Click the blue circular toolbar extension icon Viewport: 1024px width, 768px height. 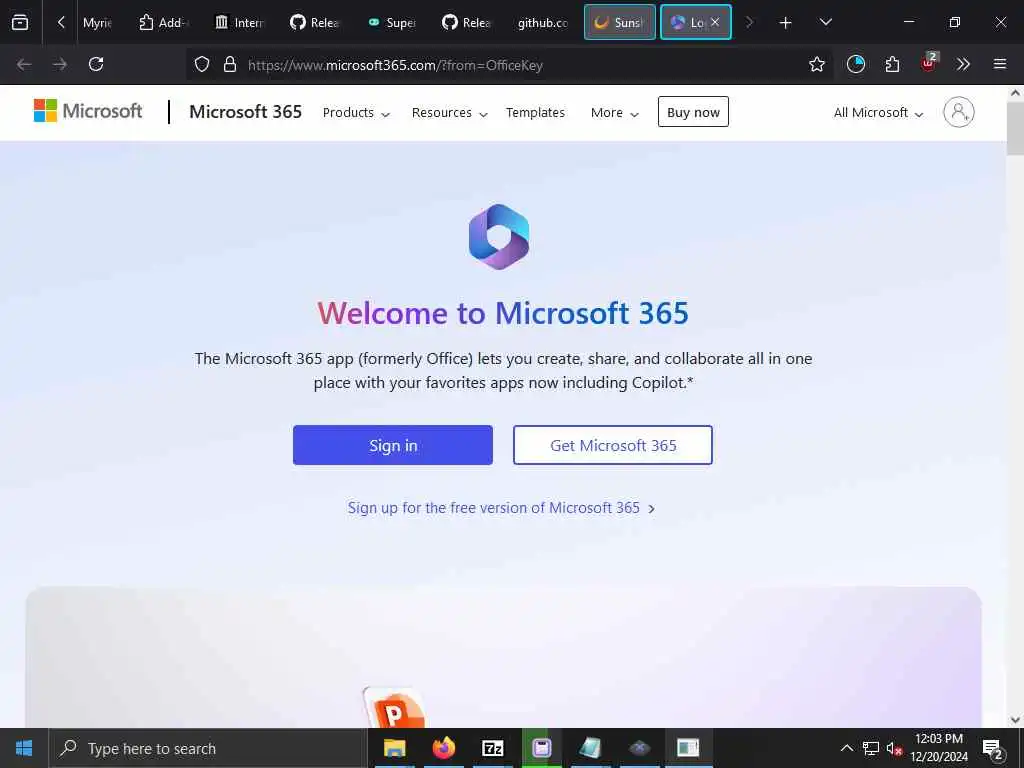(856, 64)
